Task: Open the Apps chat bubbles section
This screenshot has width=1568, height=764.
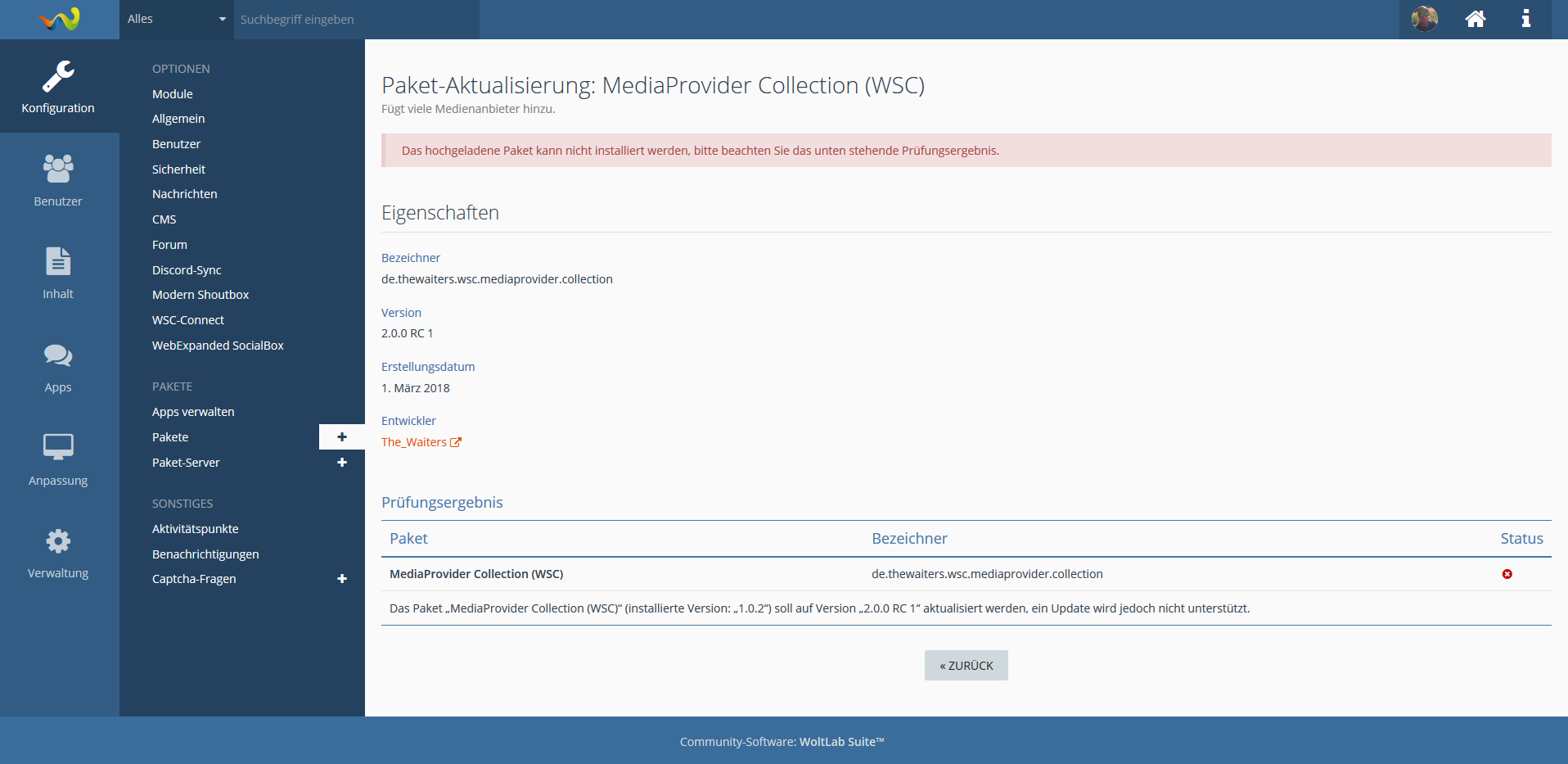Action: [58, 365]
